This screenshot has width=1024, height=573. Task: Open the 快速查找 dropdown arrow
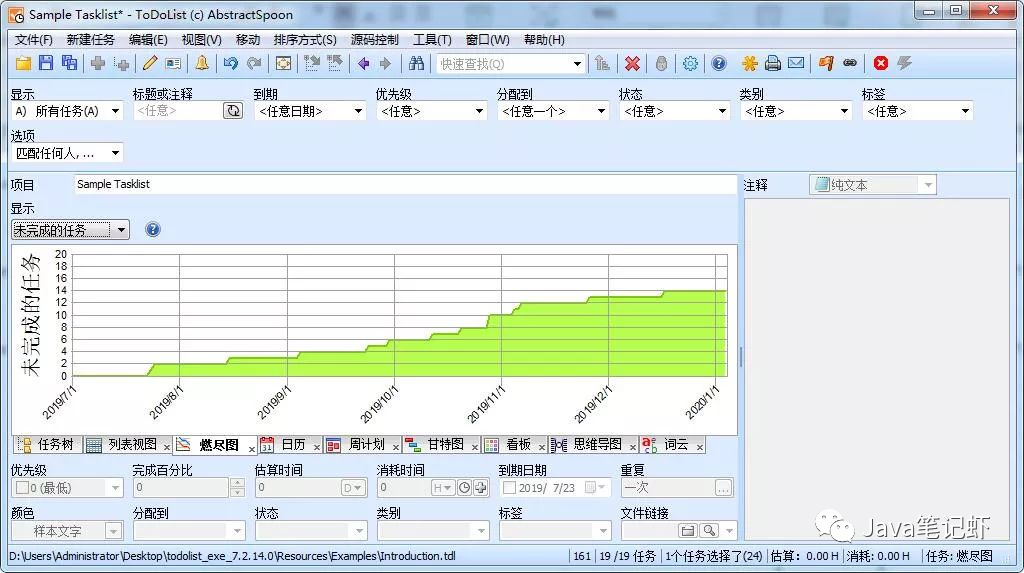577,63
